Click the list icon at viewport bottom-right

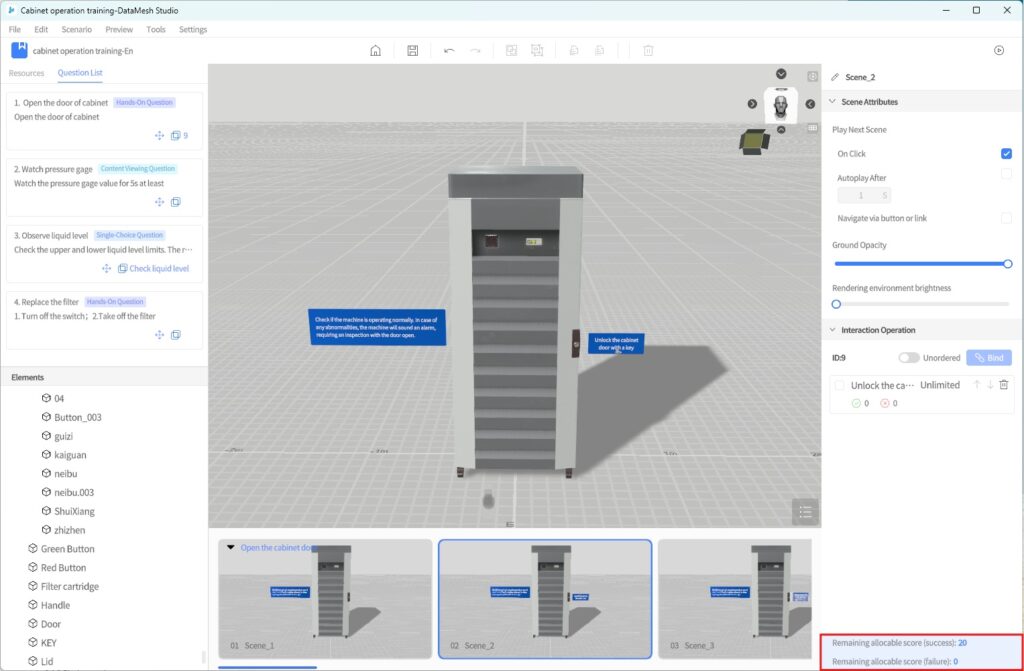click(x=804, y=511)
